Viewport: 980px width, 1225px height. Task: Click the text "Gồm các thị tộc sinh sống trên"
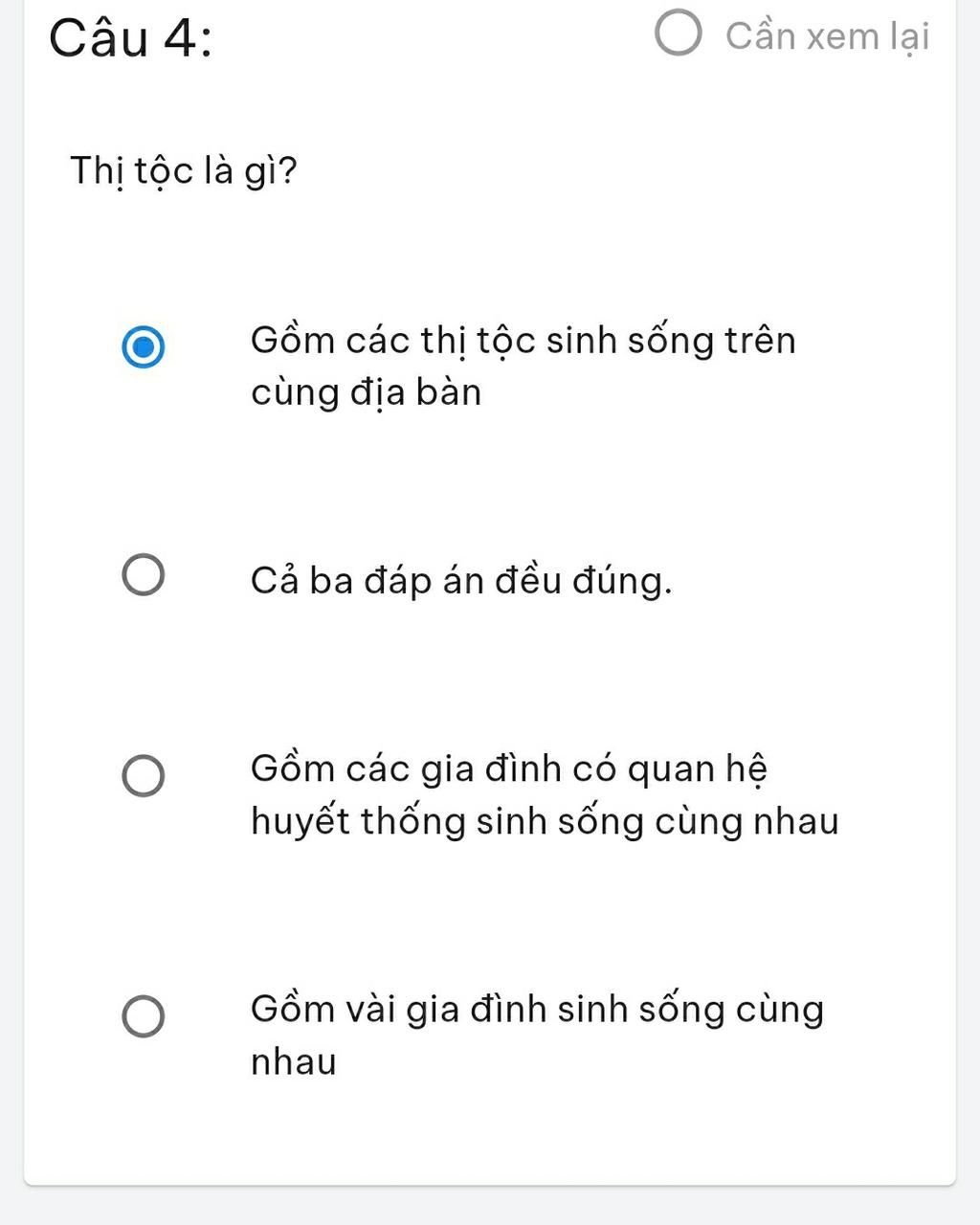[523, 341]
